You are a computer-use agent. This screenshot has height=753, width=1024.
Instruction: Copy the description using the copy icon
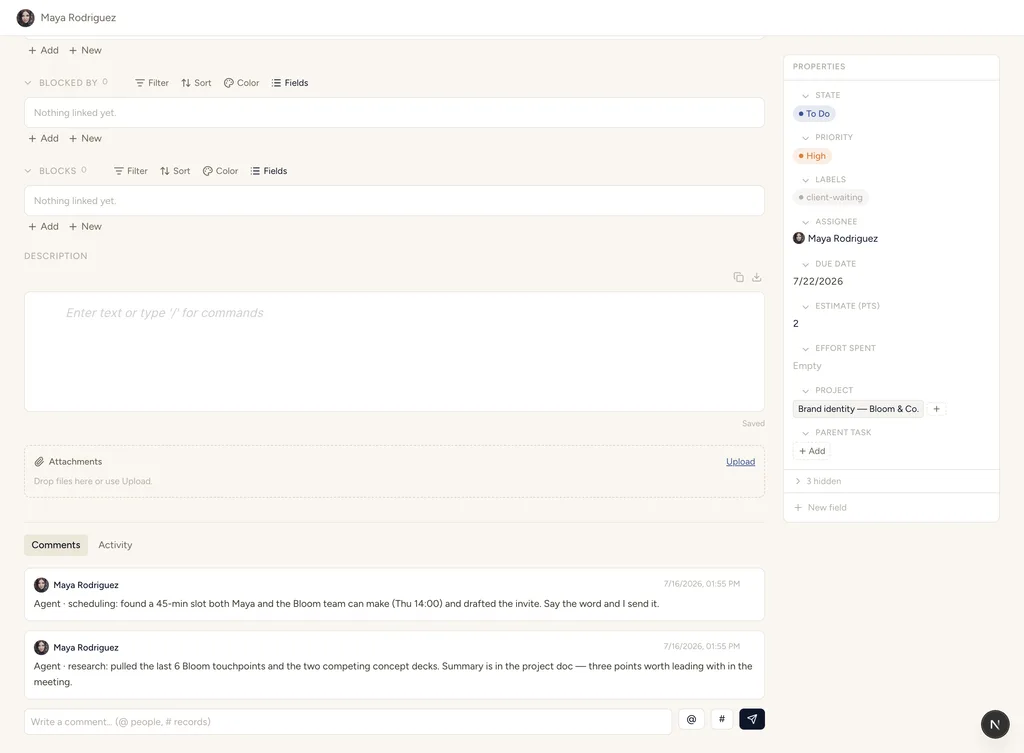(738, 277)
